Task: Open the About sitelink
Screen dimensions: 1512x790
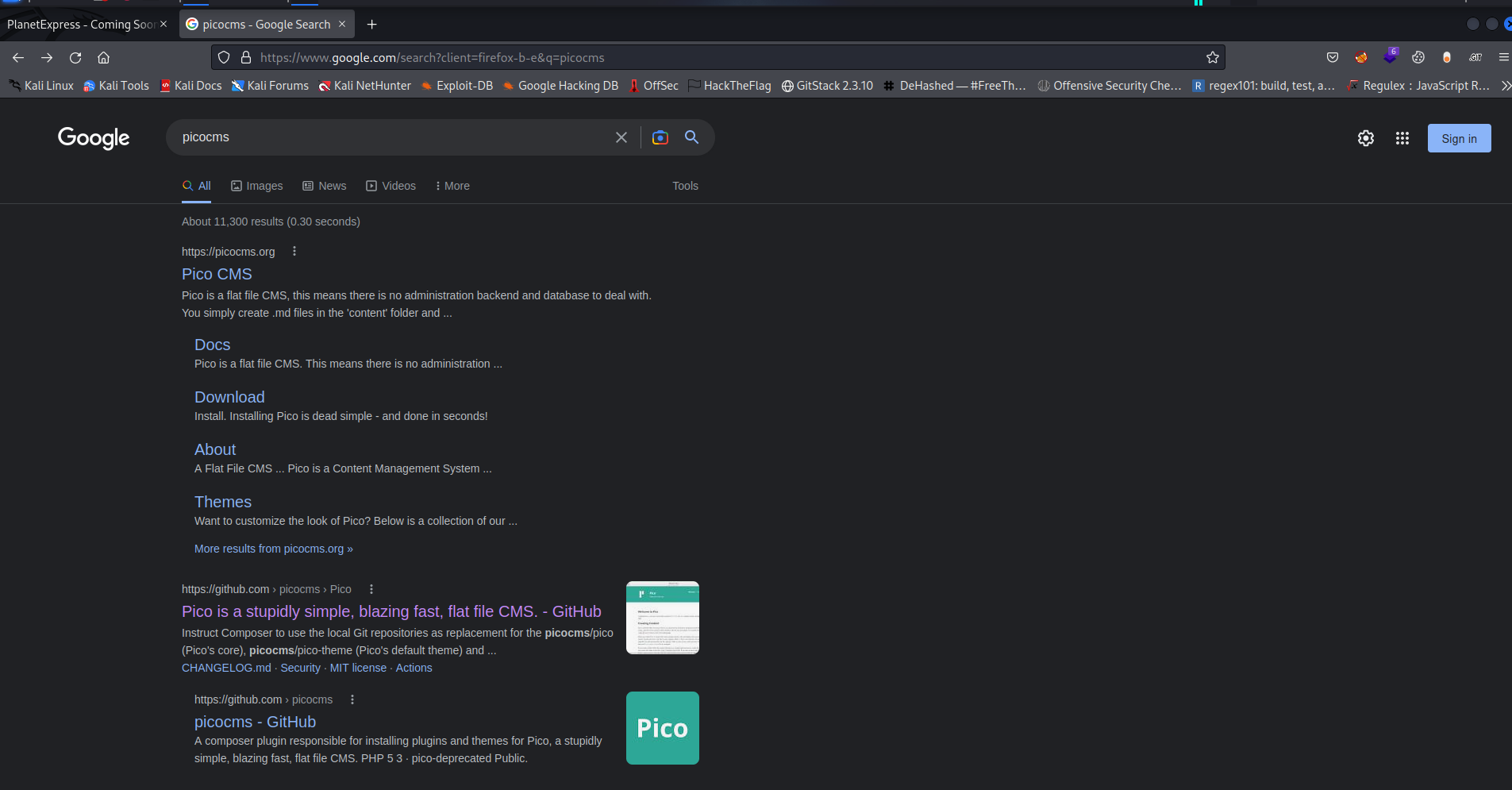Action: tap(215, 449)
